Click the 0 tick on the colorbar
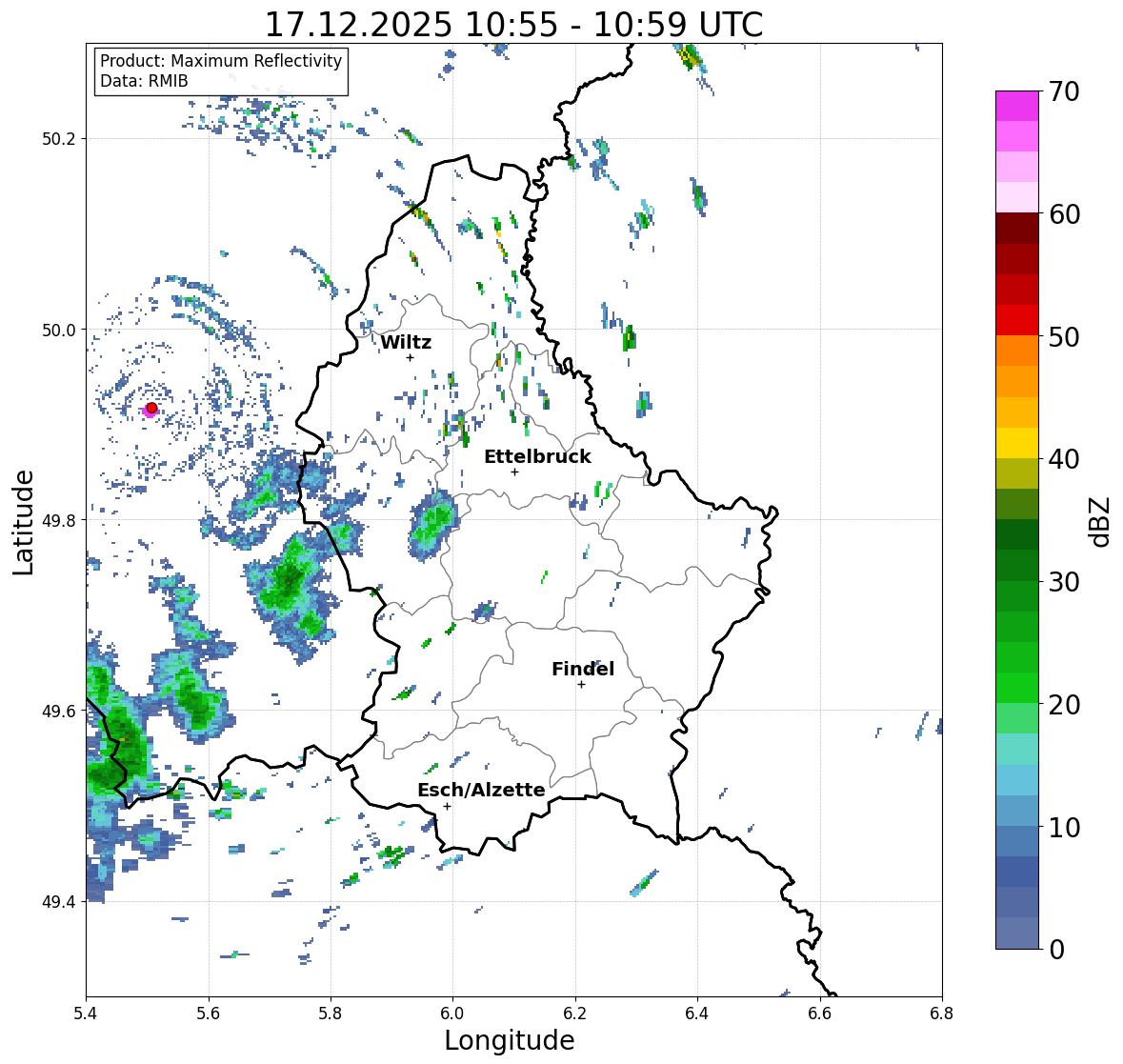The width and height of the screenshot is (1123, 1064). click(1056, 950)
